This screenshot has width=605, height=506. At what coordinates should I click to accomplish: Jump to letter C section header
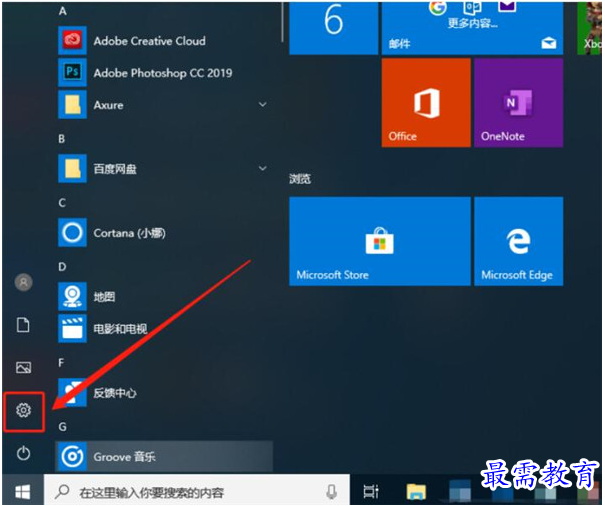coord(62,203)
